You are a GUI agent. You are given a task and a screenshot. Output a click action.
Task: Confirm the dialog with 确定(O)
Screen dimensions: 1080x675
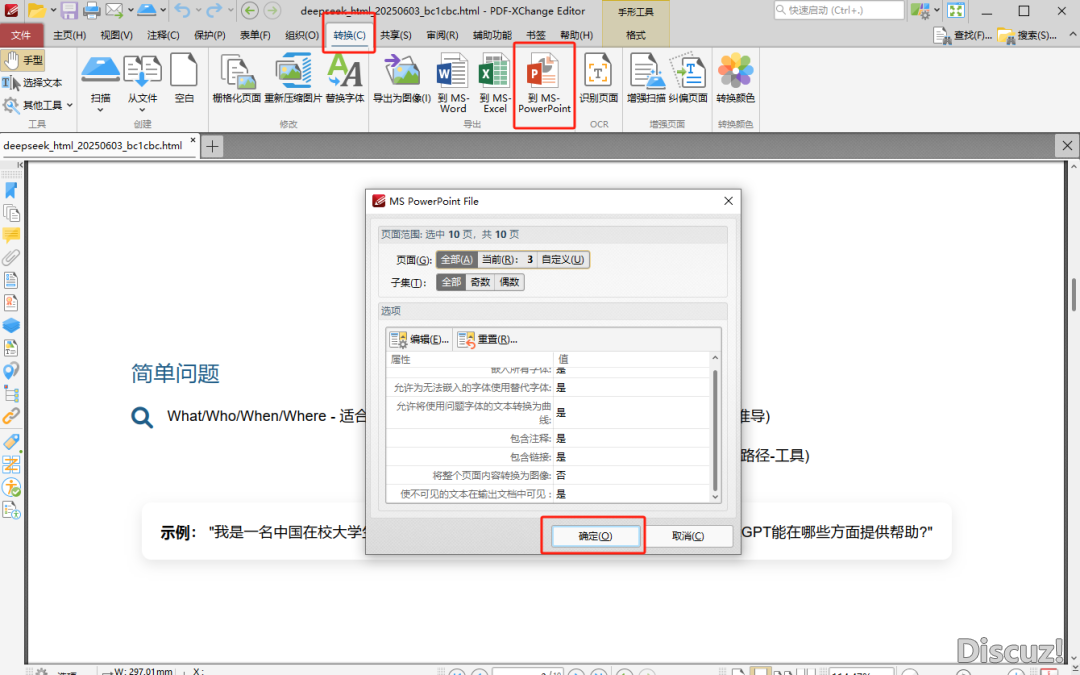pos(594,536)
